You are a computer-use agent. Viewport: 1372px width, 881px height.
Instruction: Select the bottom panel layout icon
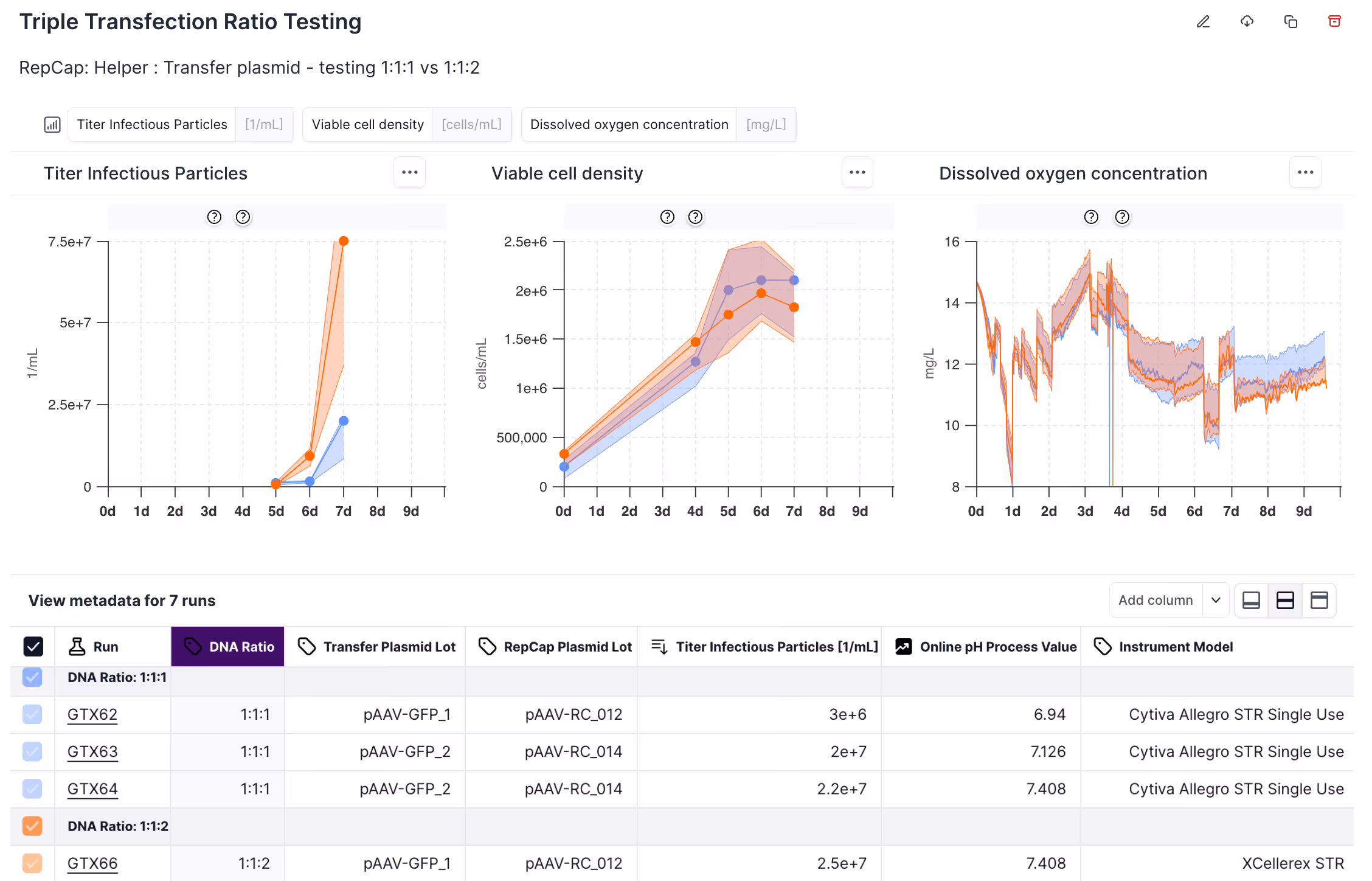[1251, 601]
